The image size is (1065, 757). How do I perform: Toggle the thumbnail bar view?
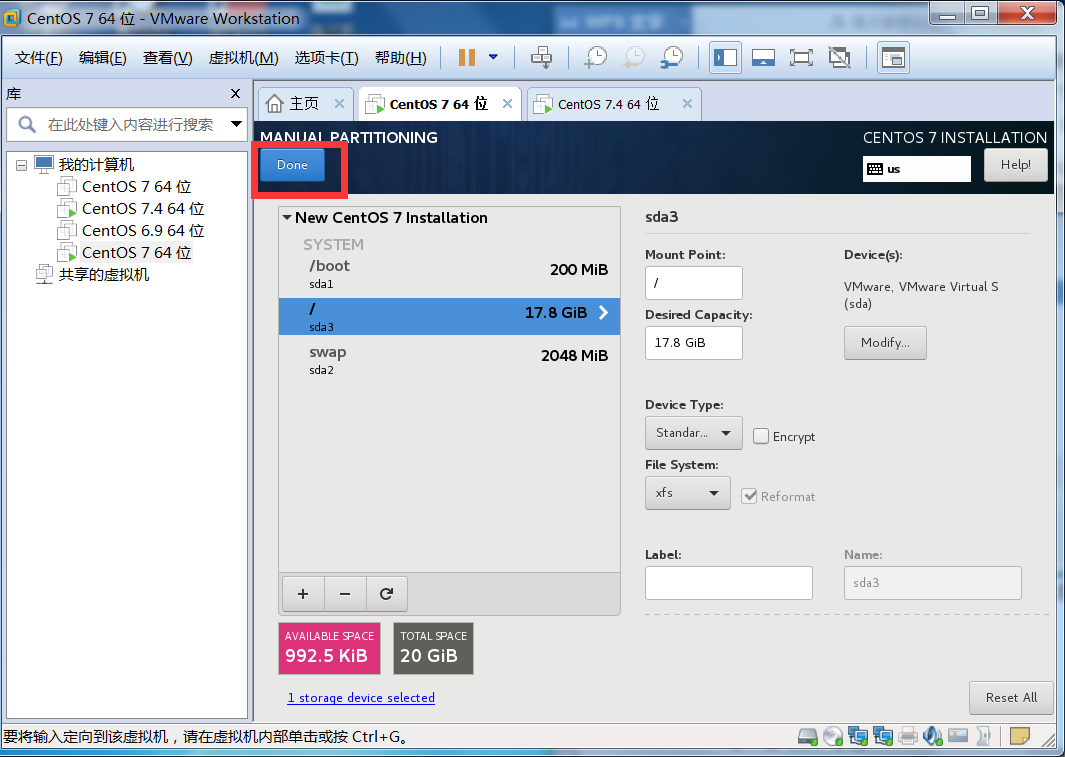point(763,58)
